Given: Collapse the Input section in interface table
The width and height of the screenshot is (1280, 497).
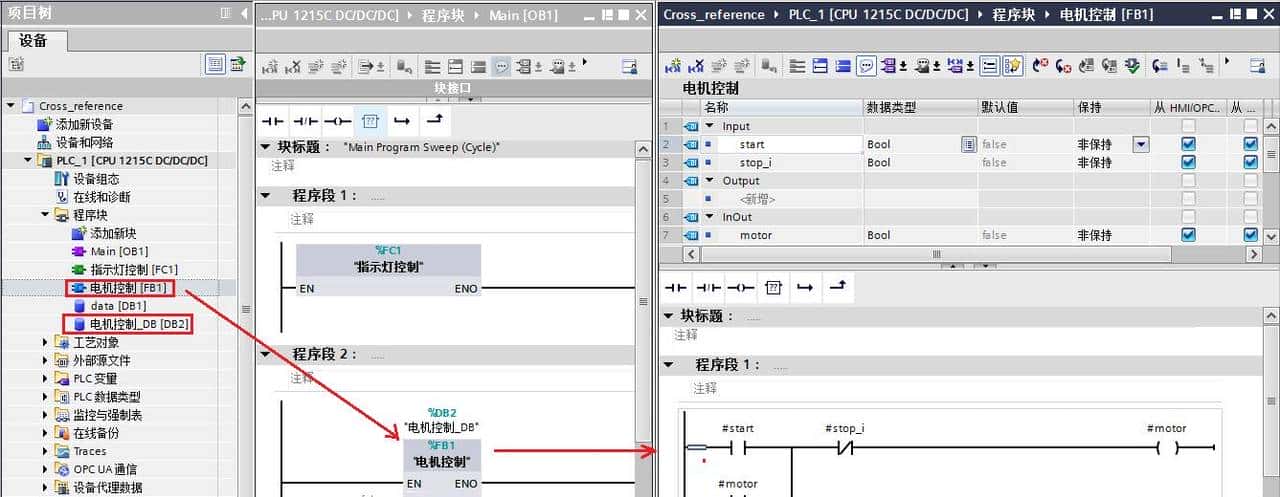Looking at the screenshot, I should point(709,126).
